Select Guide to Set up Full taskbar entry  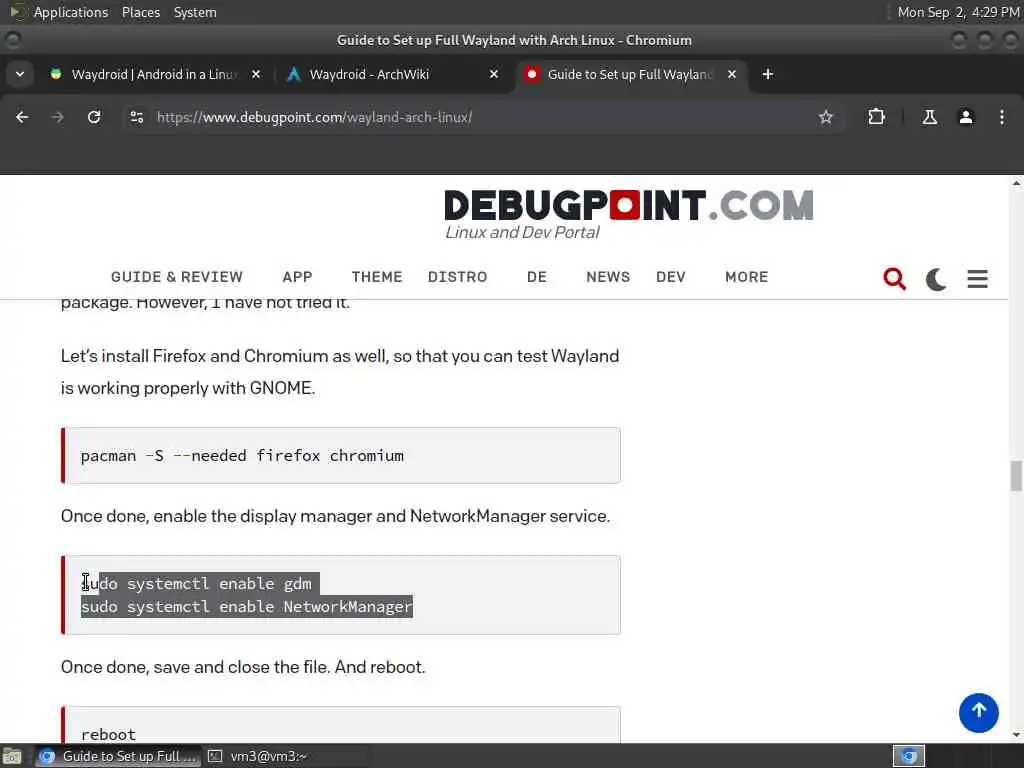(x=118, y=756)
